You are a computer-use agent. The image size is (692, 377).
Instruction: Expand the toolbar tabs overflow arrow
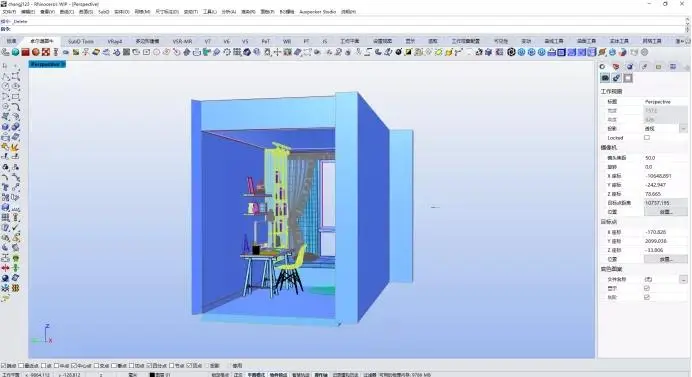coord(682,41)
